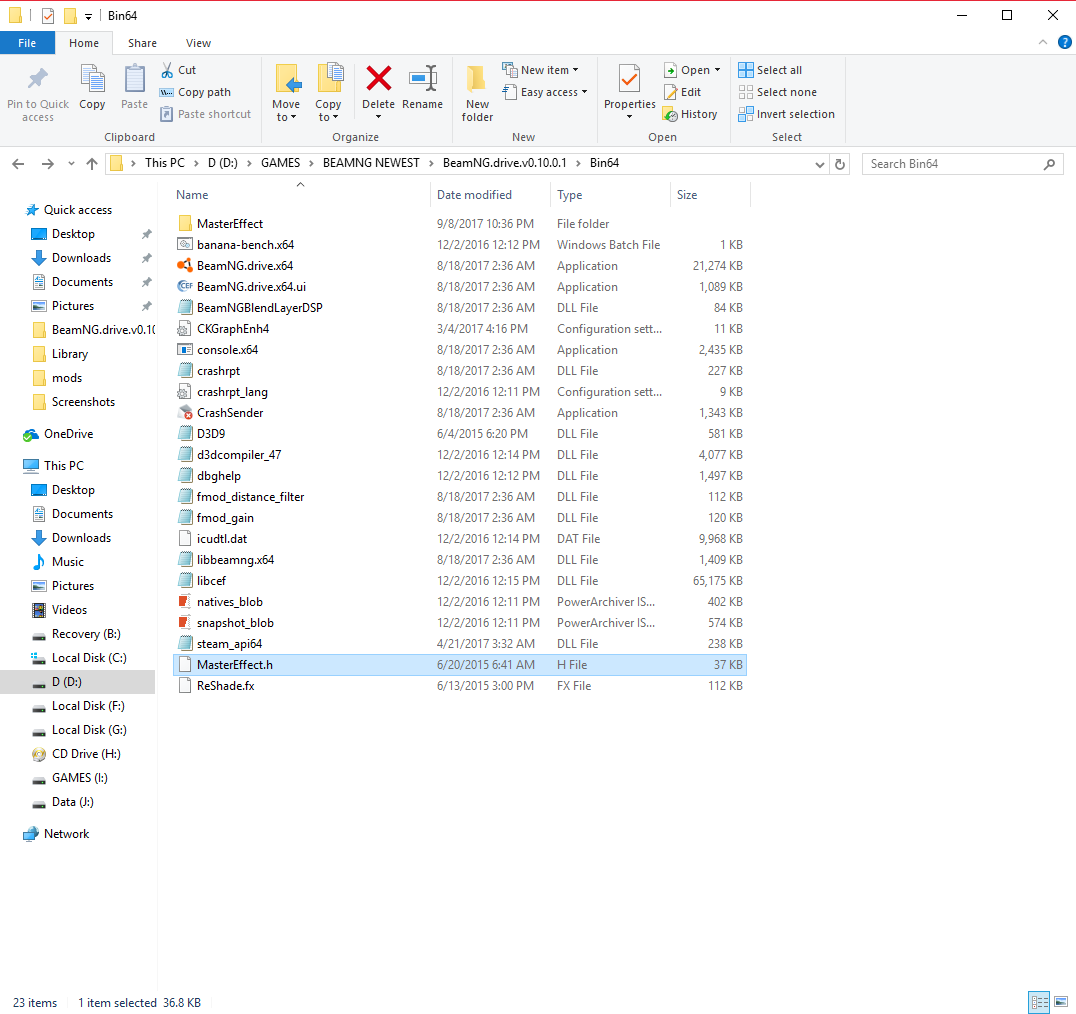Click GAMES in the address breadcrumb
The height and width of the screenshot is (1014, 1076).
(x=280, y=163)
